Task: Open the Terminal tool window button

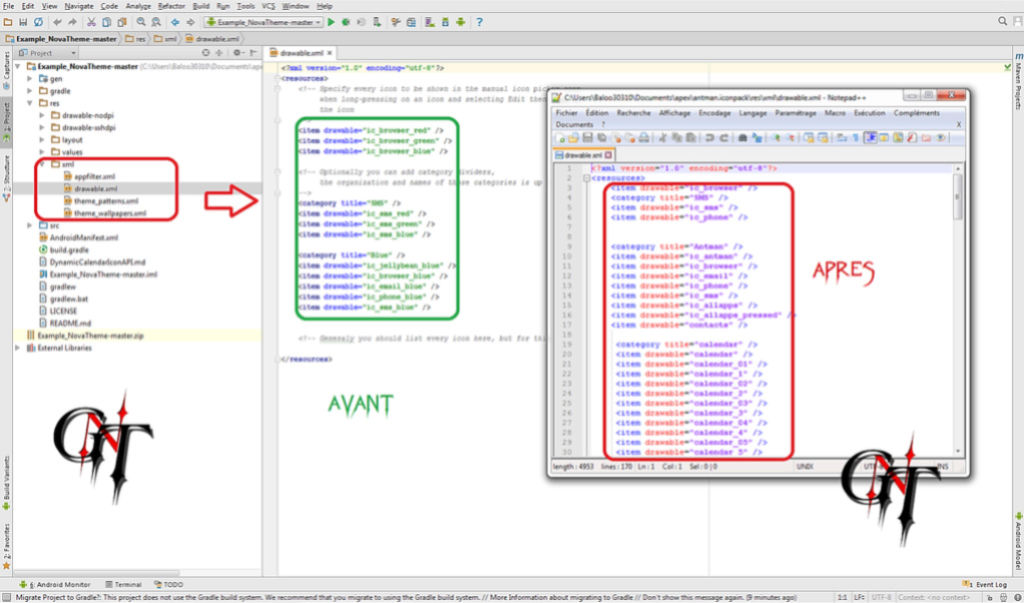Action: click(x=123, y=585)
